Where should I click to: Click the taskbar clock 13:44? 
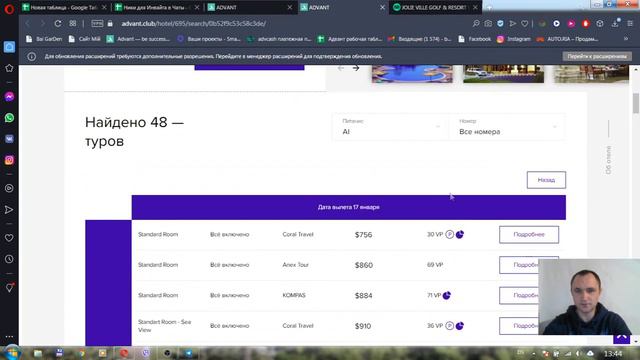(x=613, y=353)
